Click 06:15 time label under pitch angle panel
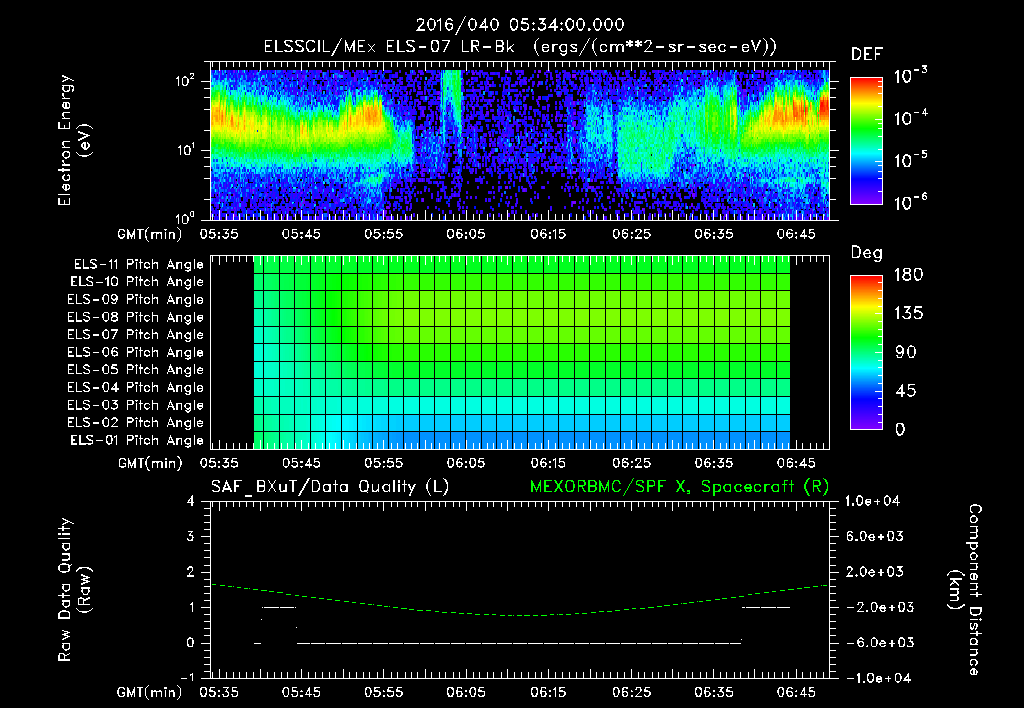 pyautogui.click(x=548, y=463)
